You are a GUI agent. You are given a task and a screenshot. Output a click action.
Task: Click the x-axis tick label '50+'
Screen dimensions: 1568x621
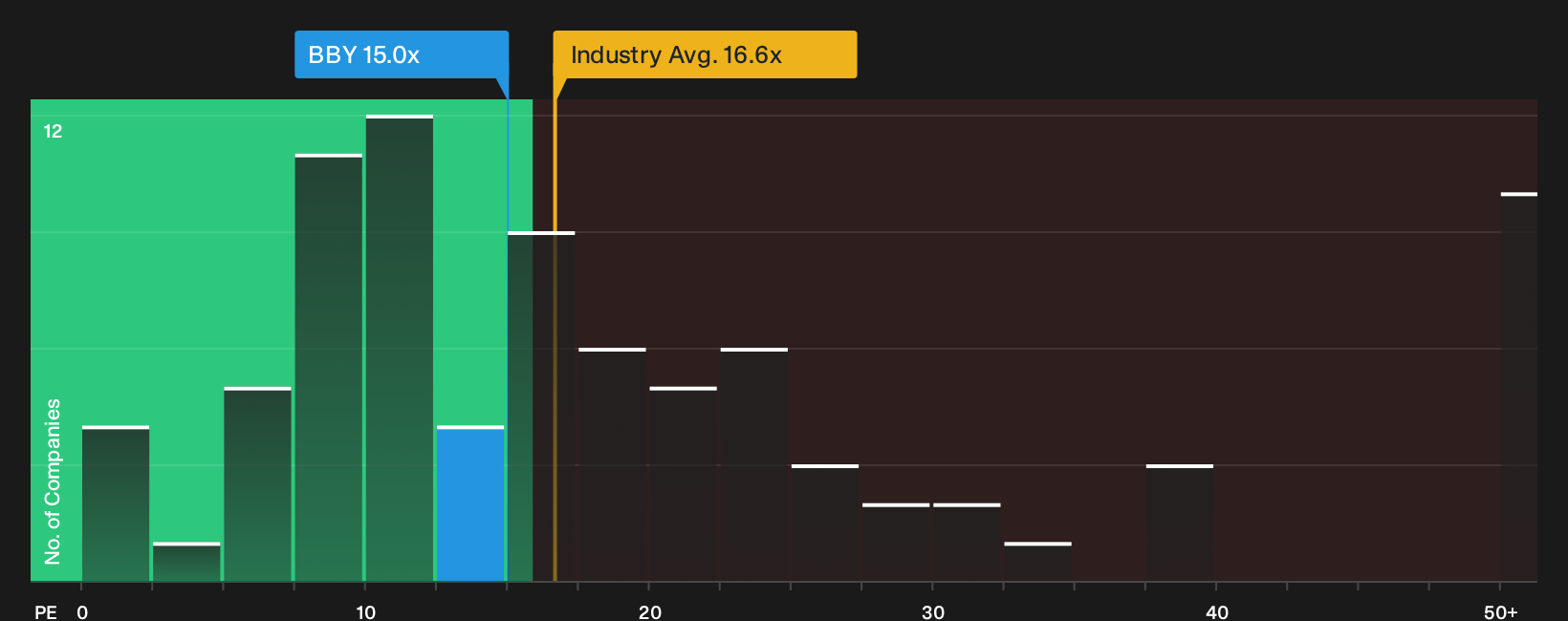tap(1501, 612)
